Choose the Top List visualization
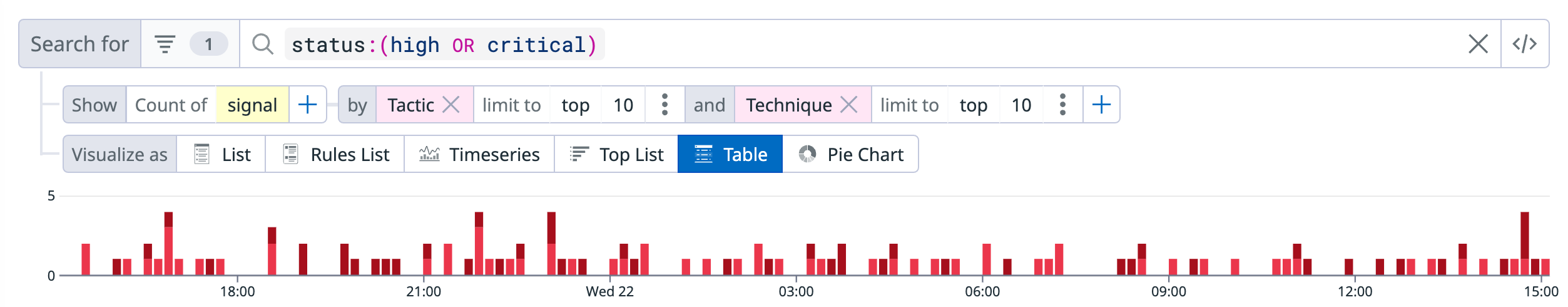 pos(616,154)
